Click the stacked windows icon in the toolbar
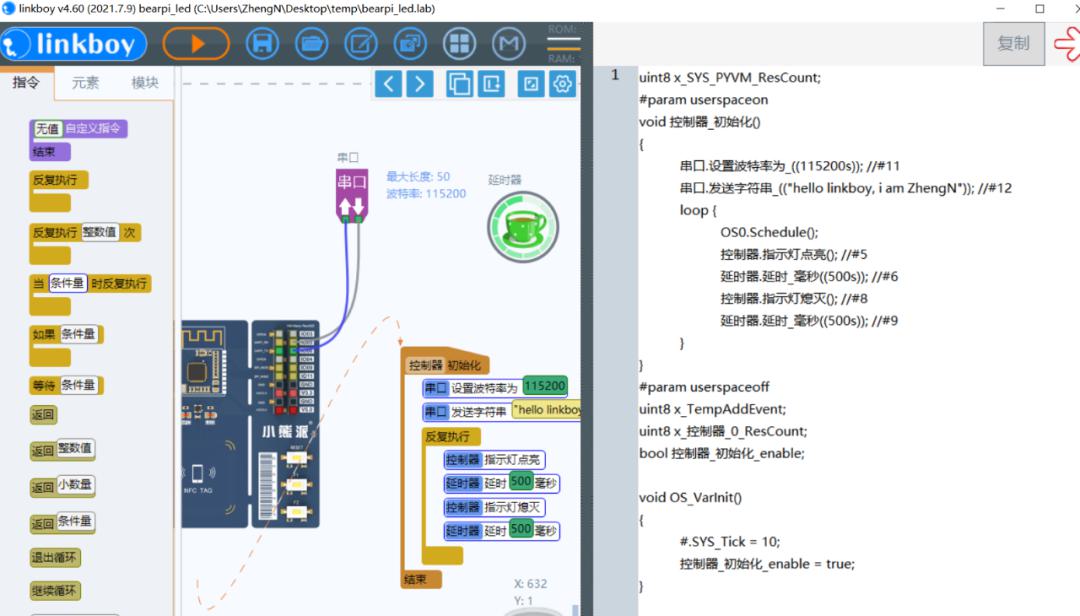This screenshot has height=616, width=1080. (410, 44)
